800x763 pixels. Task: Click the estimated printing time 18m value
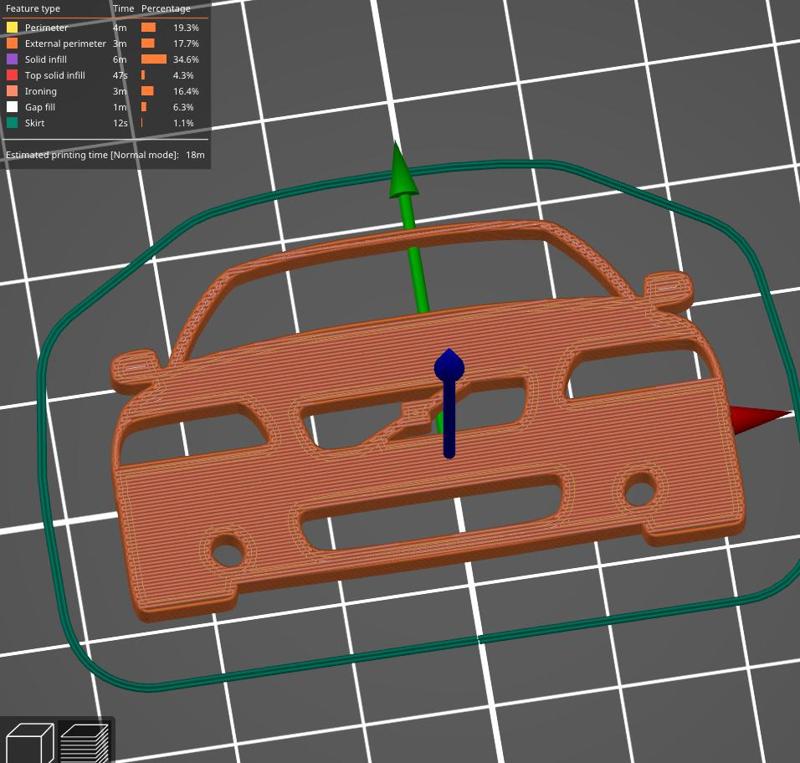[195, 155]
